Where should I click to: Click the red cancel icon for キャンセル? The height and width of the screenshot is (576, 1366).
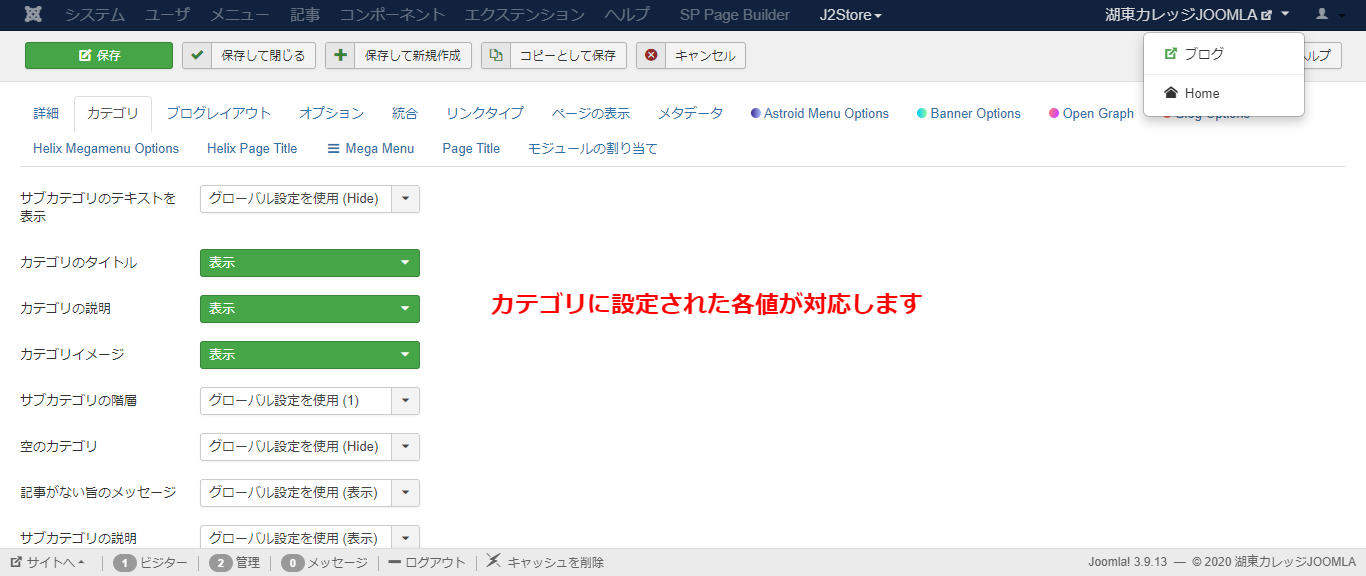point(651,56)
